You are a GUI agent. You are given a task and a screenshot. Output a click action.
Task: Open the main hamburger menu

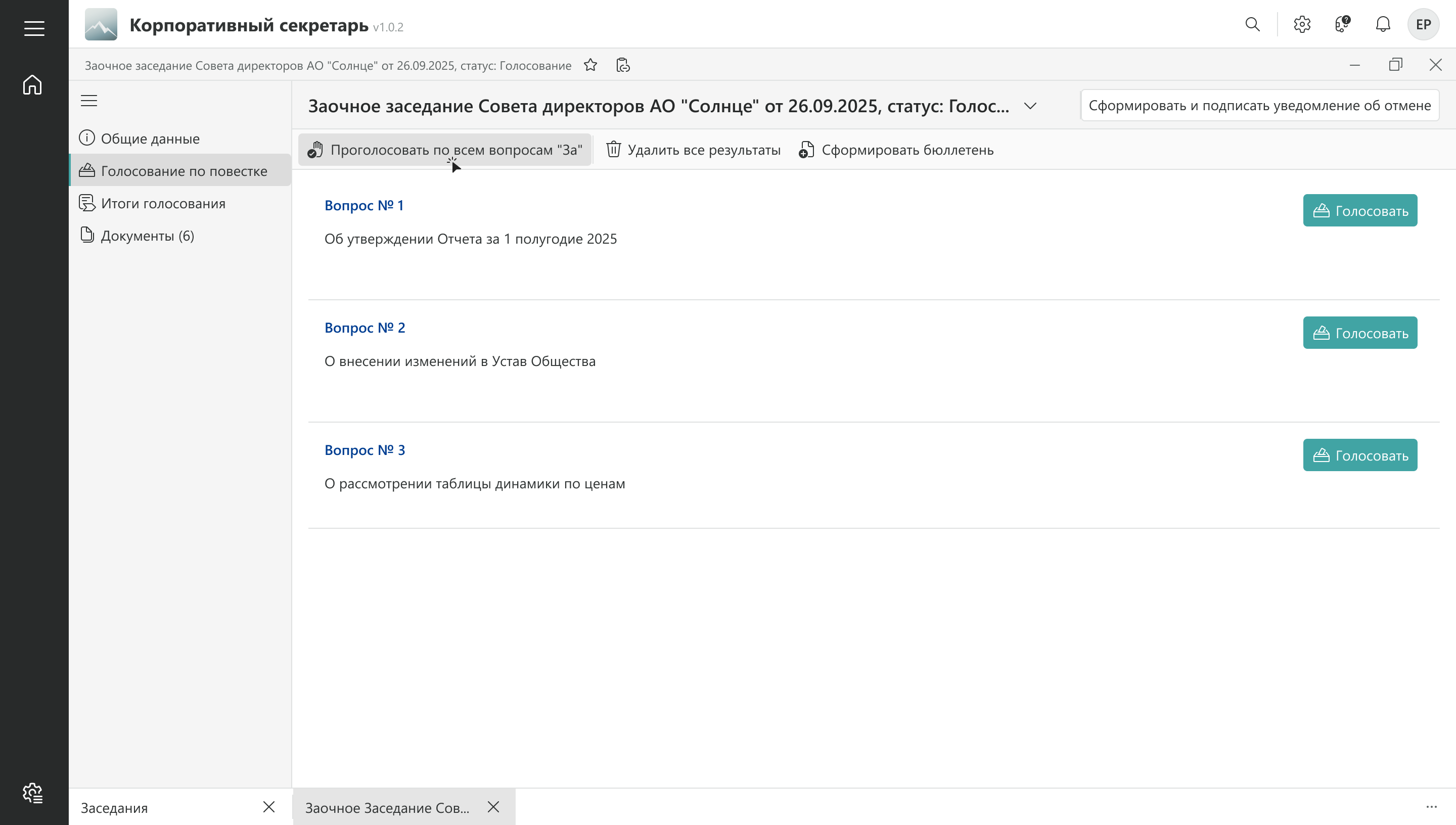pos(34,28)
